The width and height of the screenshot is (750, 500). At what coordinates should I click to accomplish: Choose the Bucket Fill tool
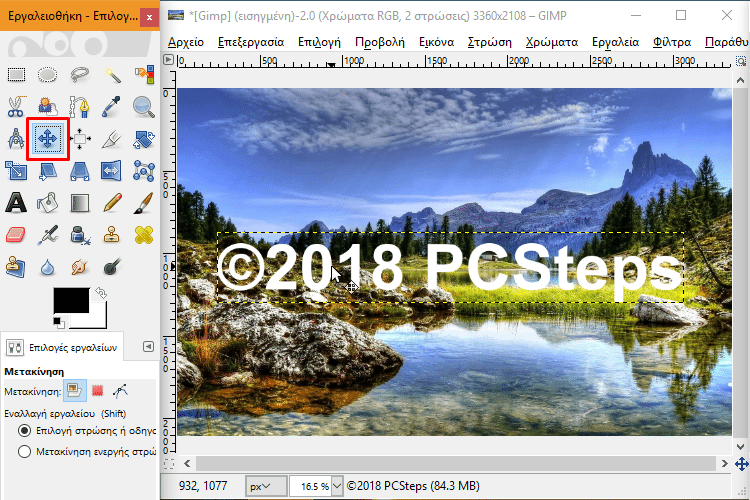click(x=47, y=203)
